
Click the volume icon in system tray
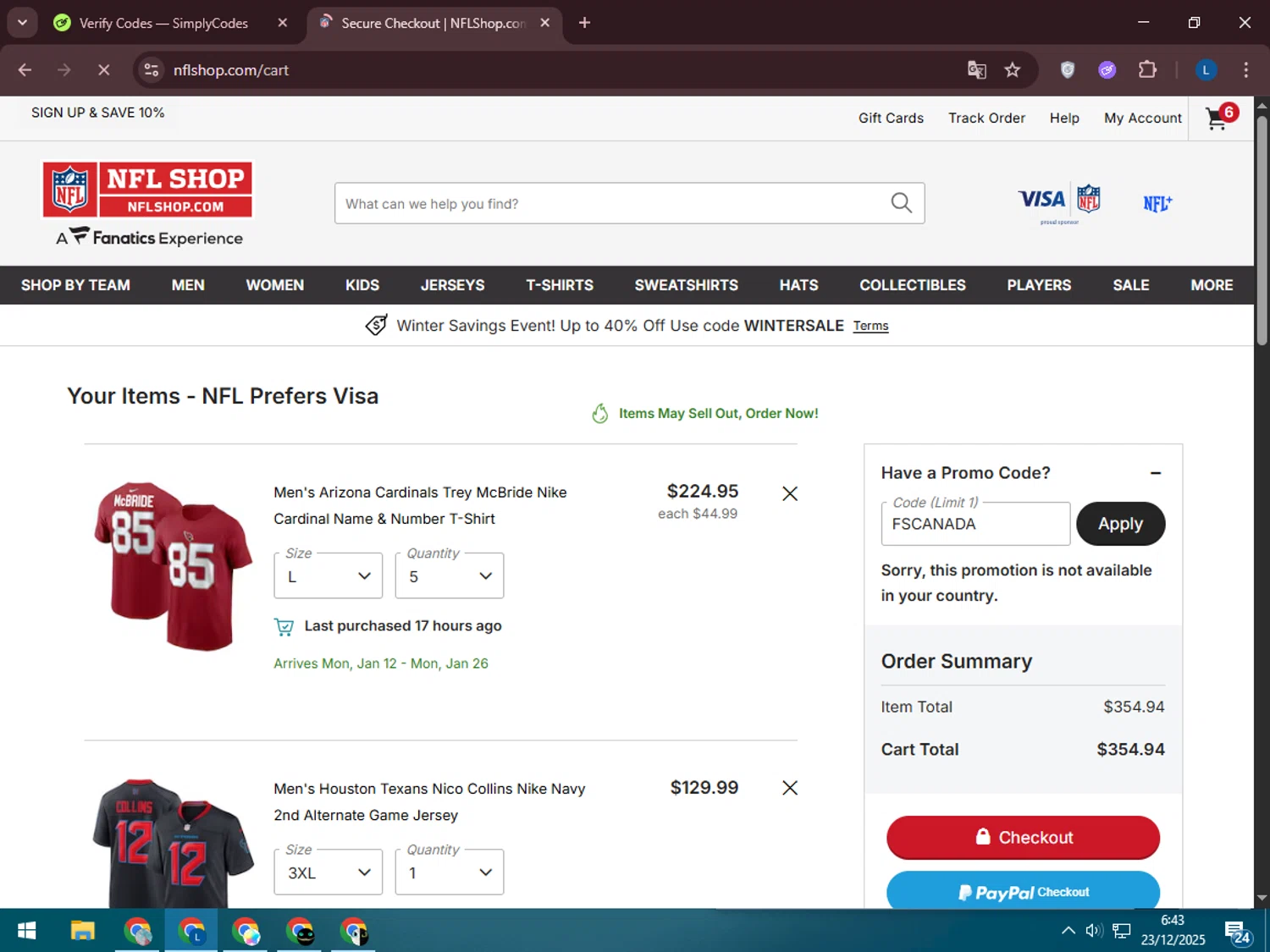pyautogui.click(x=1094, y=931)
